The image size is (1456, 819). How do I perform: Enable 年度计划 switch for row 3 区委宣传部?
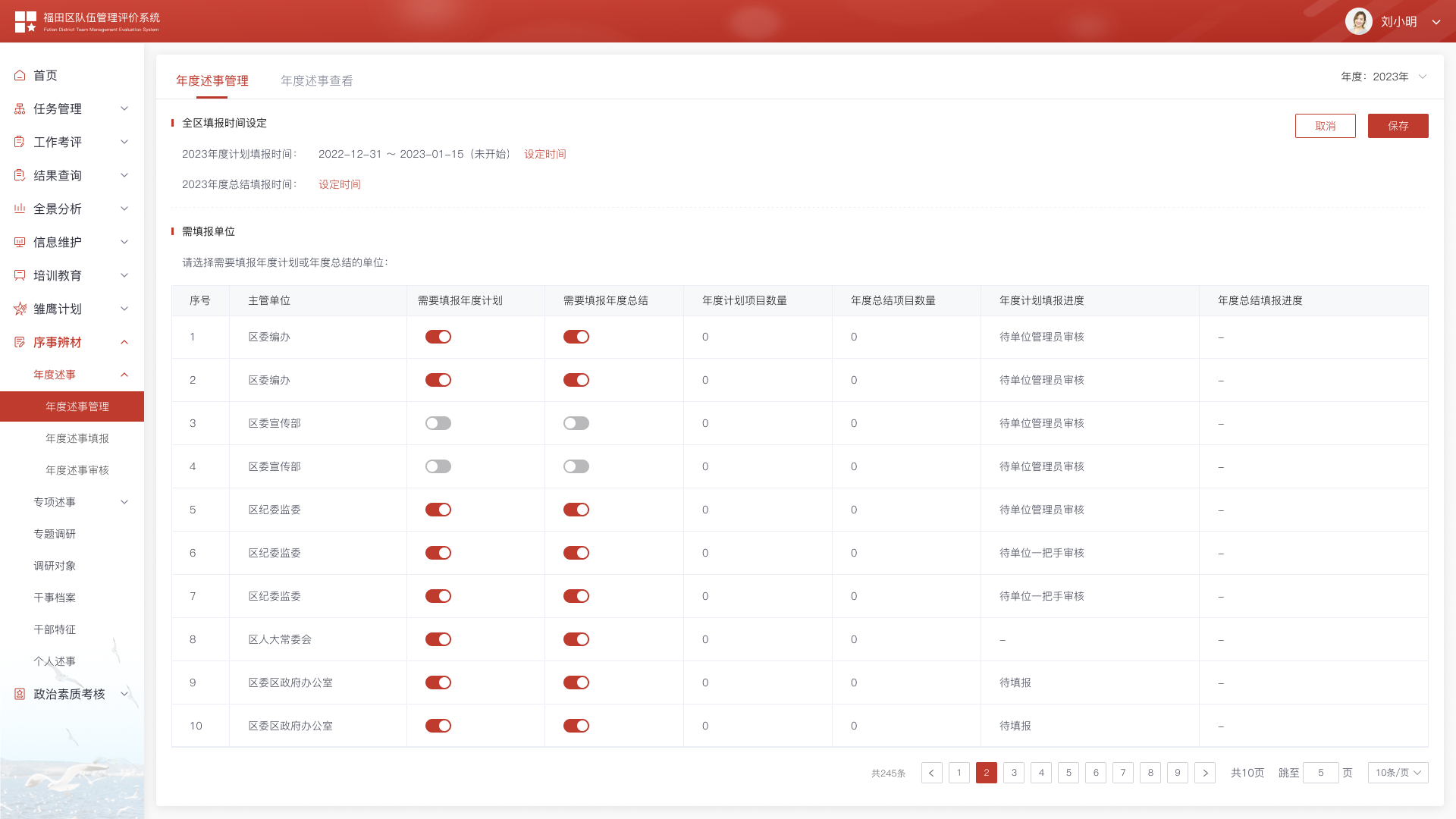click(x=438, y=423)
